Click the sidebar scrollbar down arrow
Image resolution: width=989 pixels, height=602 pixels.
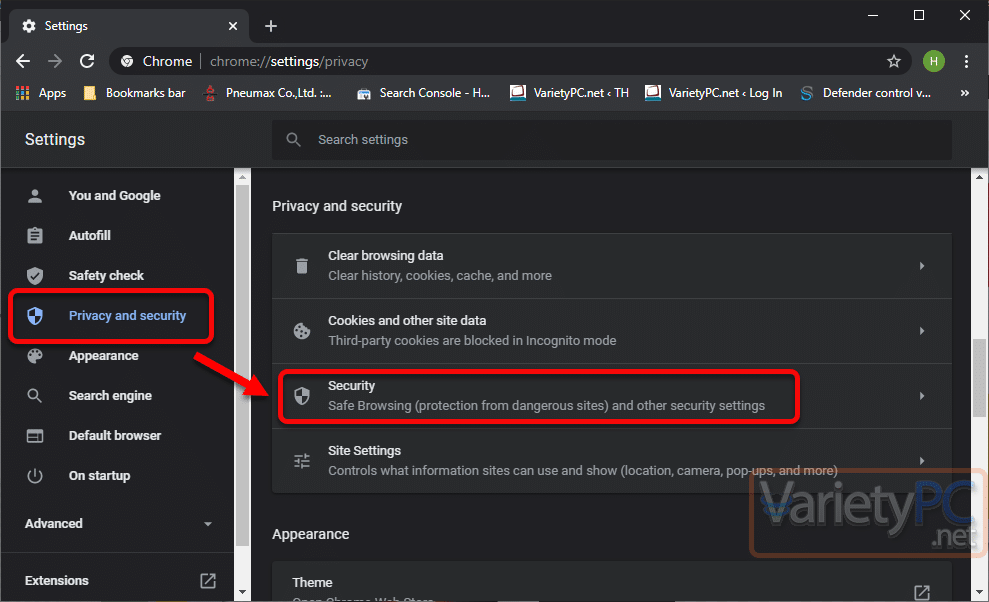pyautogui.click(x=242, y=592)
